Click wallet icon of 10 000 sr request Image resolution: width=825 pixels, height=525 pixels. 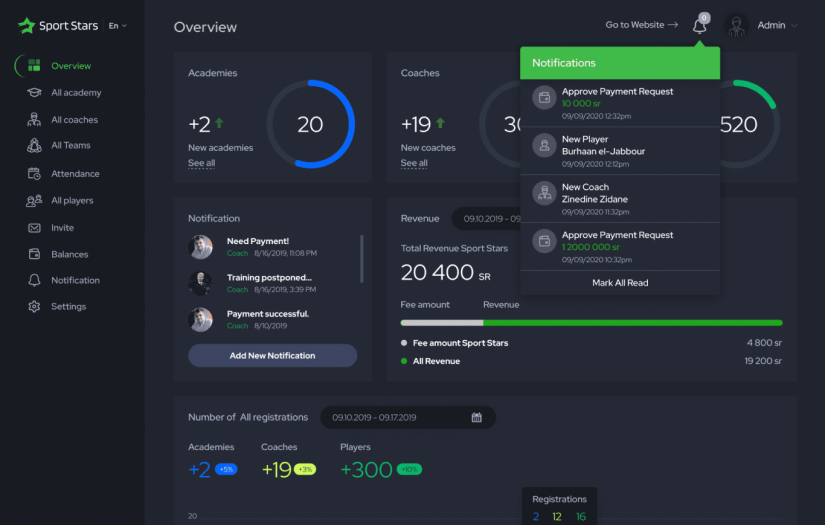click(x=545, y=98)
